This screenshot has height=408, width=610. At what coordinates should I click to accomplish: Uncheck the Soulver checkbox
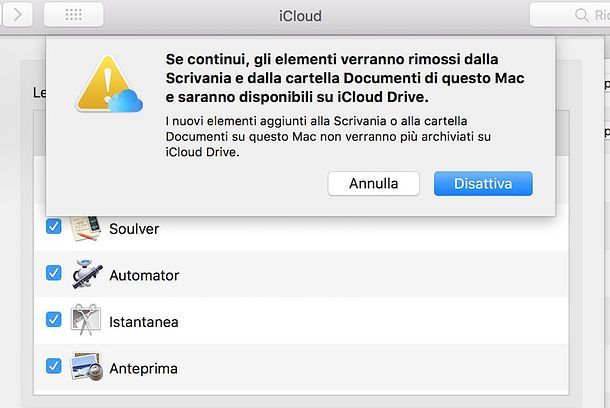click(54, 226)
